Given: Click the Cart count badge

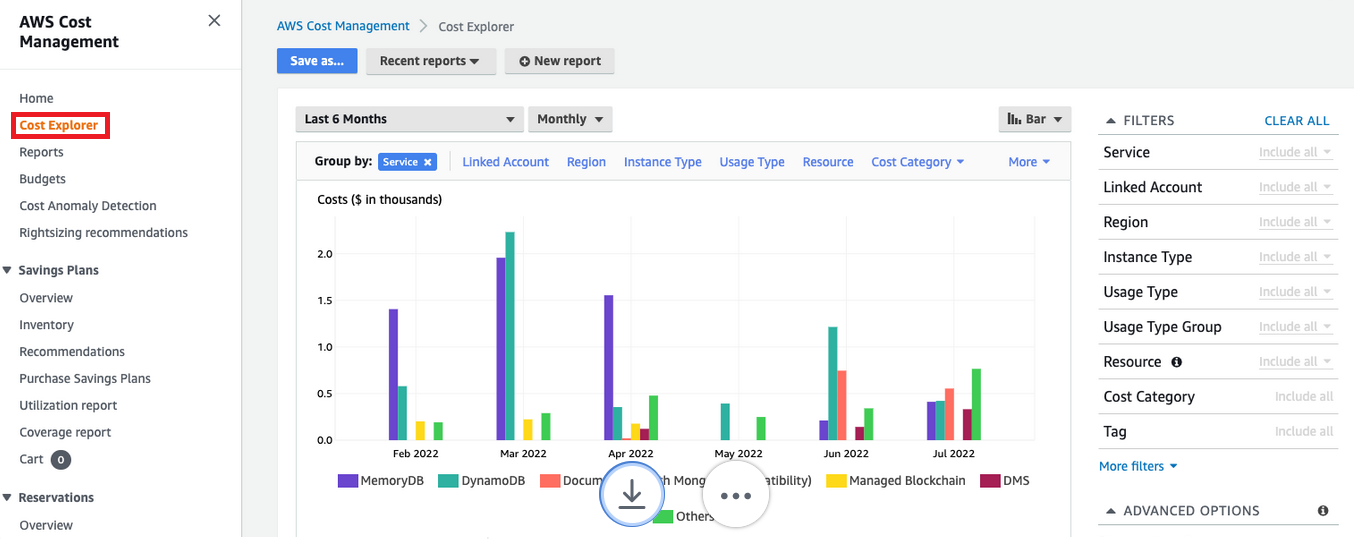Looking at the screenshot, I should tap(61, 460).
